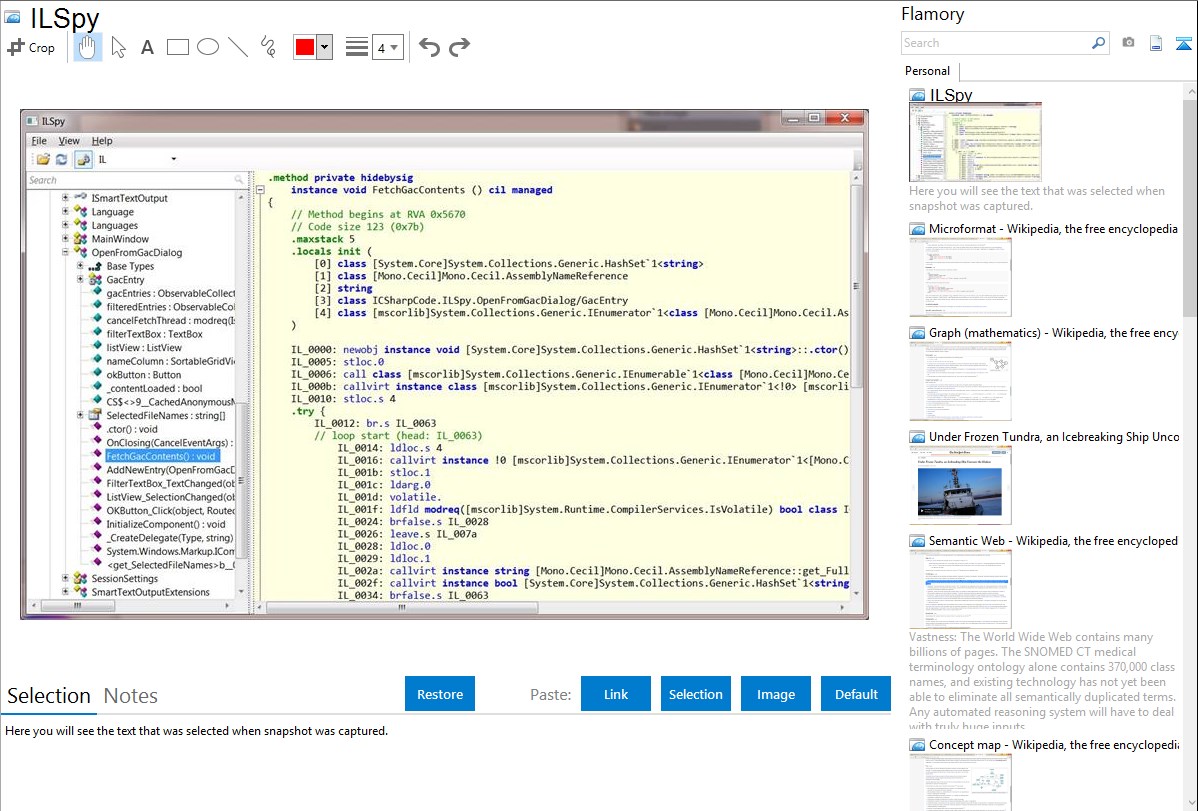The width and height of the screenshot is (1198, 811).
Task: Pick the rectangle shape tool
Action: click(x=178, y=47)
